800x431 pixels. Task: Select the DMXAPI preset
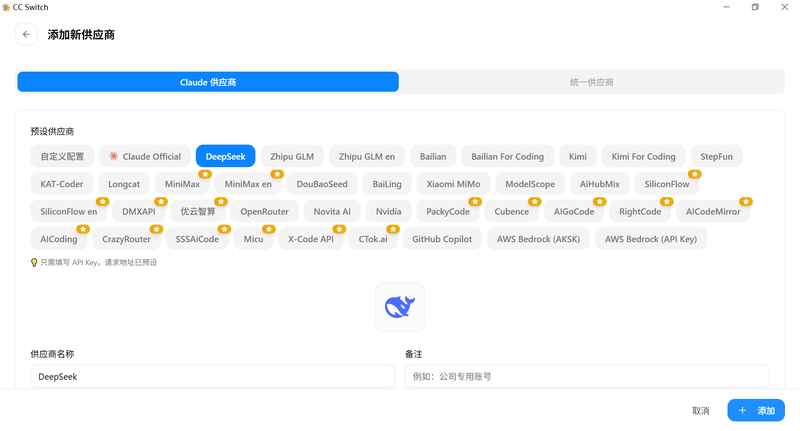click(139, 212)
